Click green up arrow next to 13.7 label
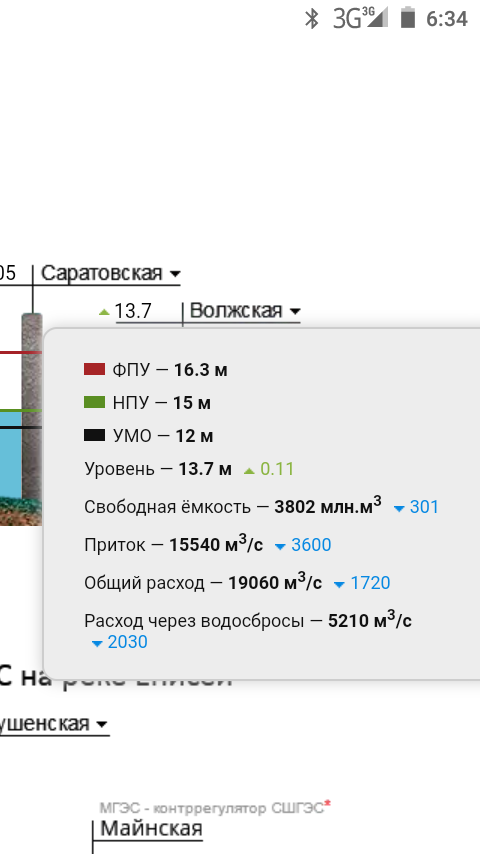This screenshot has height=854, width=480. 104,313
